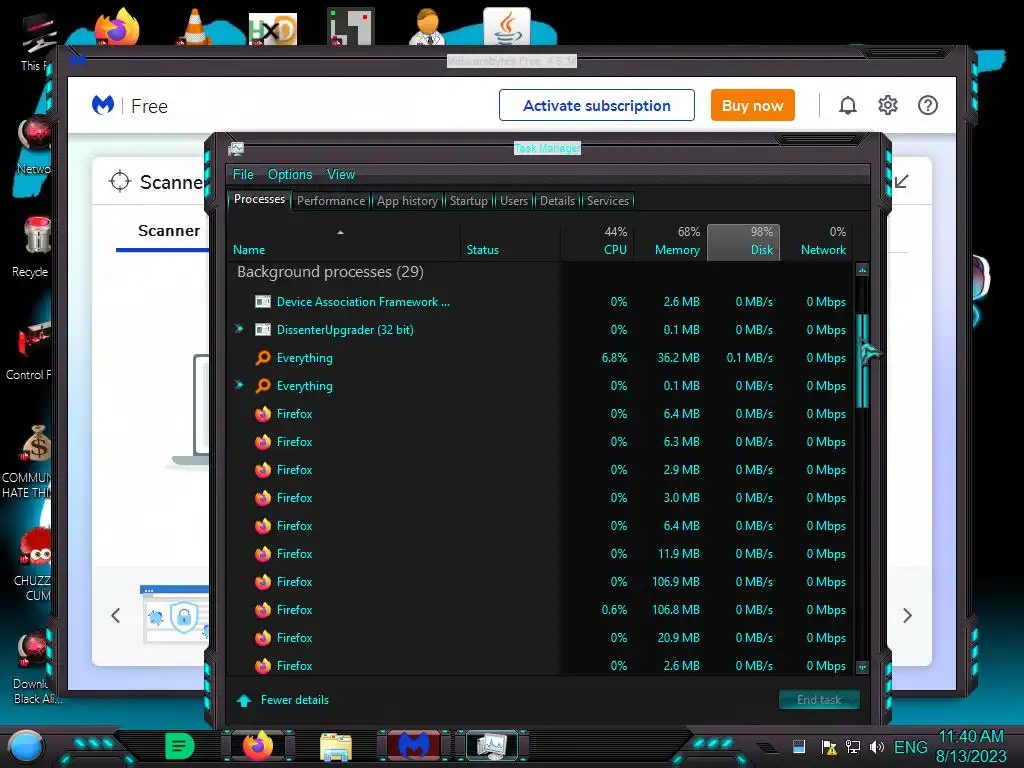Screen dimensions: 1024x768
Task: Show next Malwarebytes carousel card
Action: pos(907,615)
